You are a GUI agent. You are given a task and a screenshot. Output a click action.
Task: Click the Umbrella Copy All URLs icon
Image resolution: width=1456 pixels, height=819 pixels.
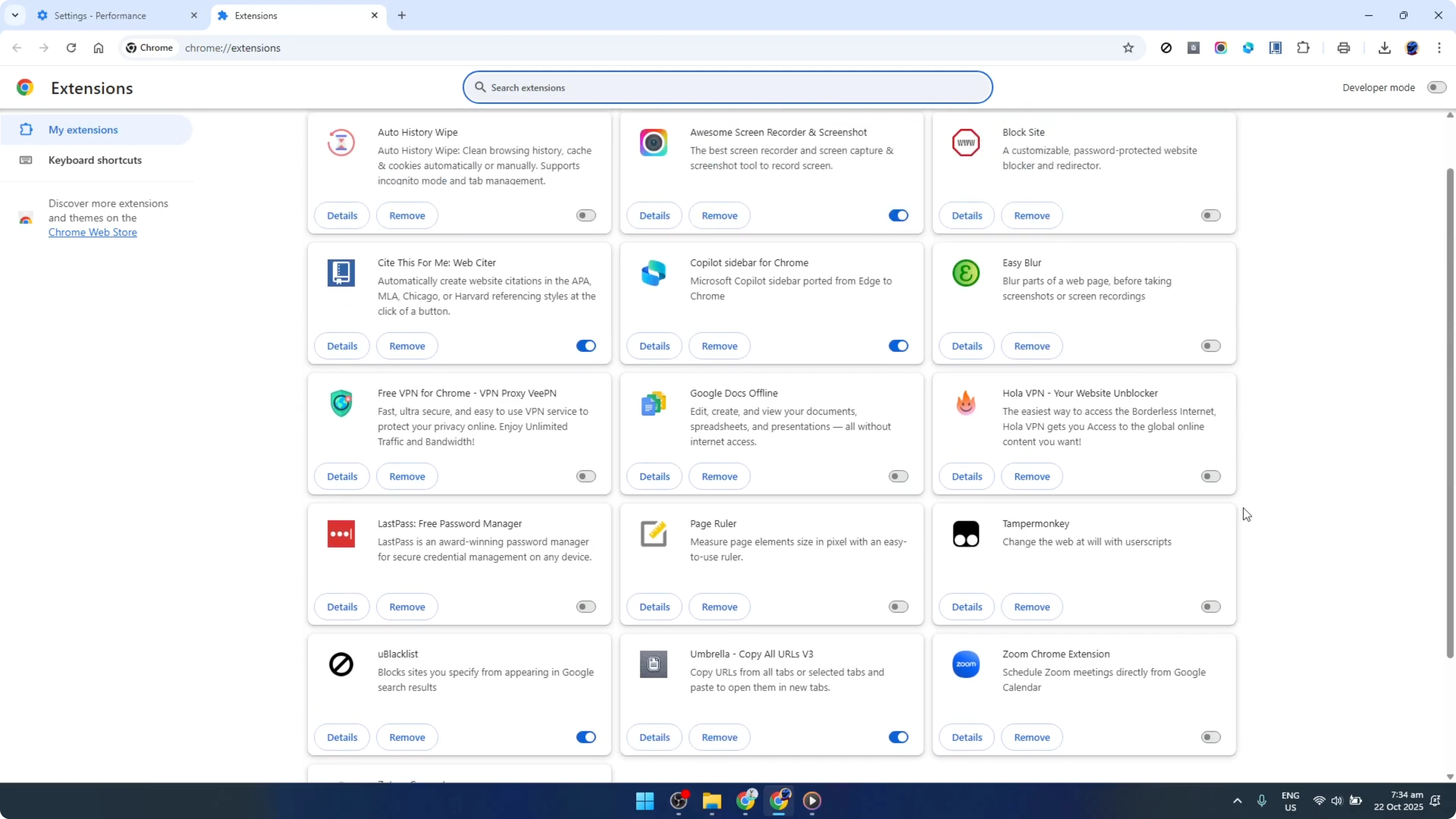pyautogui.click(x=653, y=664)
